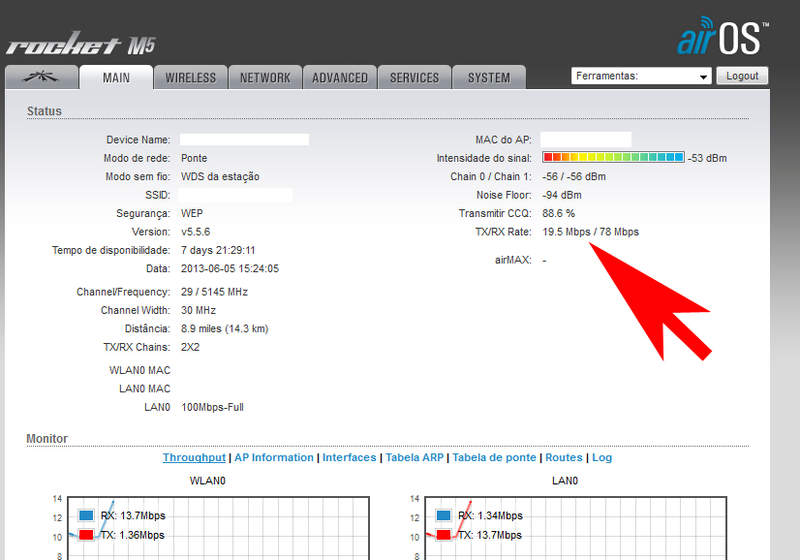Click the '2X2' TX/RX chains value

pos(190,347)
